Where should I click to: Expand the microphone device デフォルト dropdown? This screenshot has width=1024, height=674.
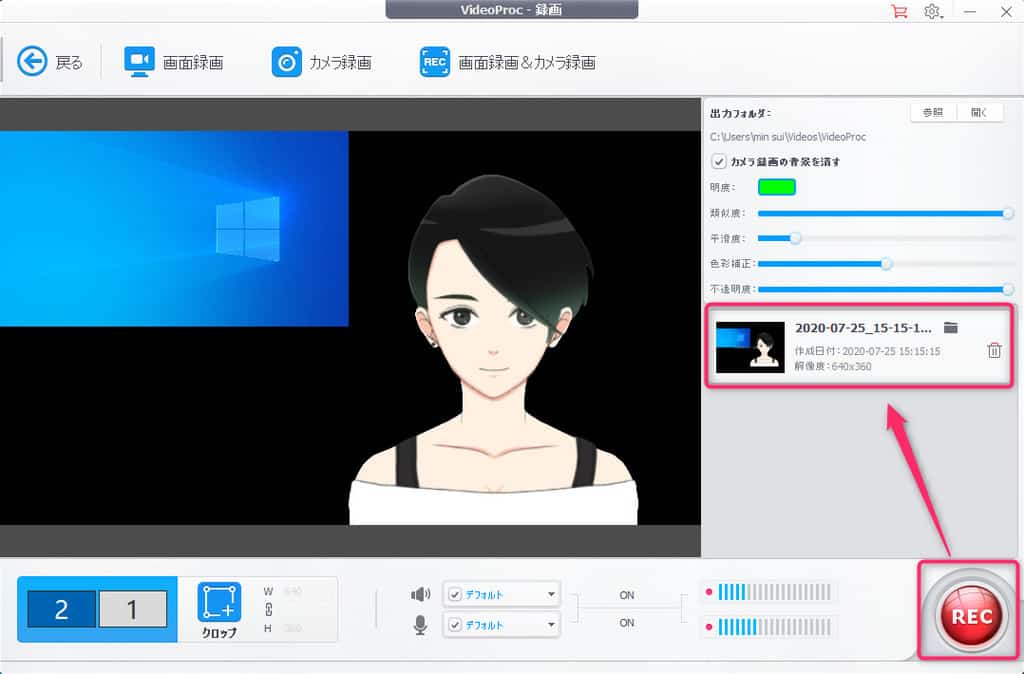[551, 625]
